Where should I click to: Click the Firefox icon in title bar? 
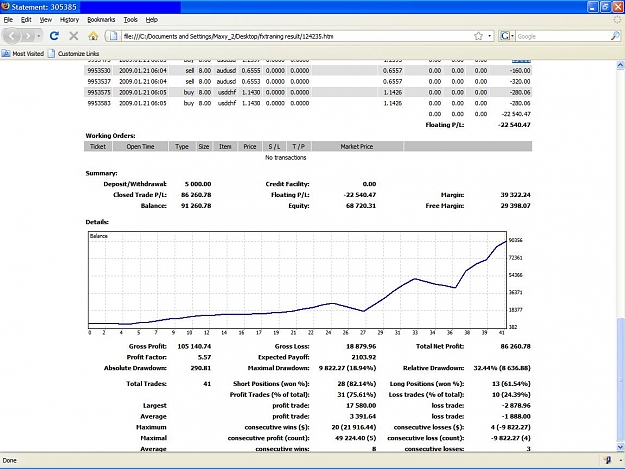[x=6, y=6]
